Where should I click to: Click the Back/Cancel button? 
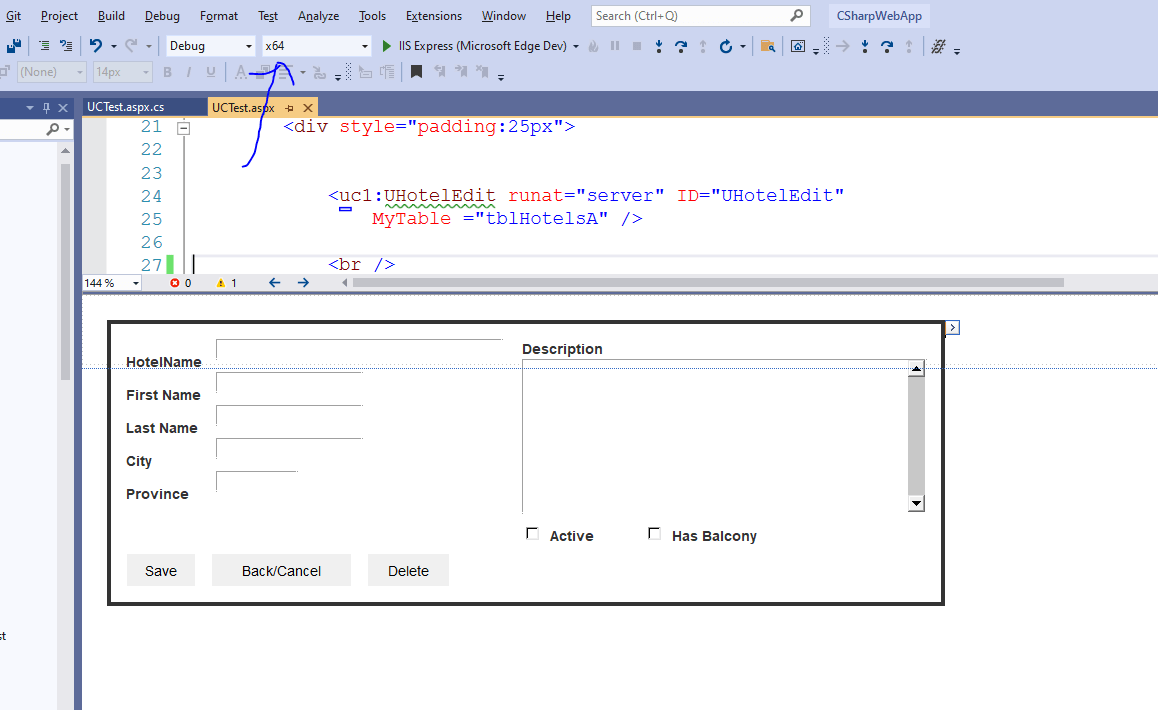tap(281, 570)
